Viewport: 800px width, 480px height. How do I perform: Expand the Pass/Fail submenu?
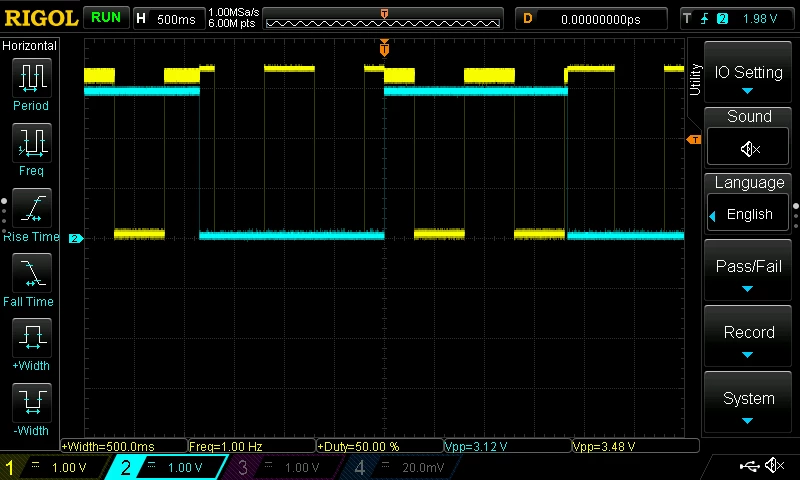748,270
